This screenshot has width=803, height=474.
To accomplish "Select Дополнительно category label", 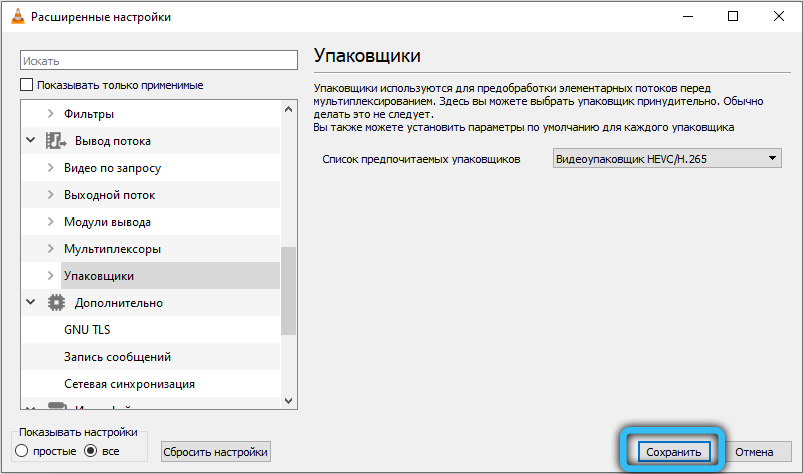I will pos(119,303).
